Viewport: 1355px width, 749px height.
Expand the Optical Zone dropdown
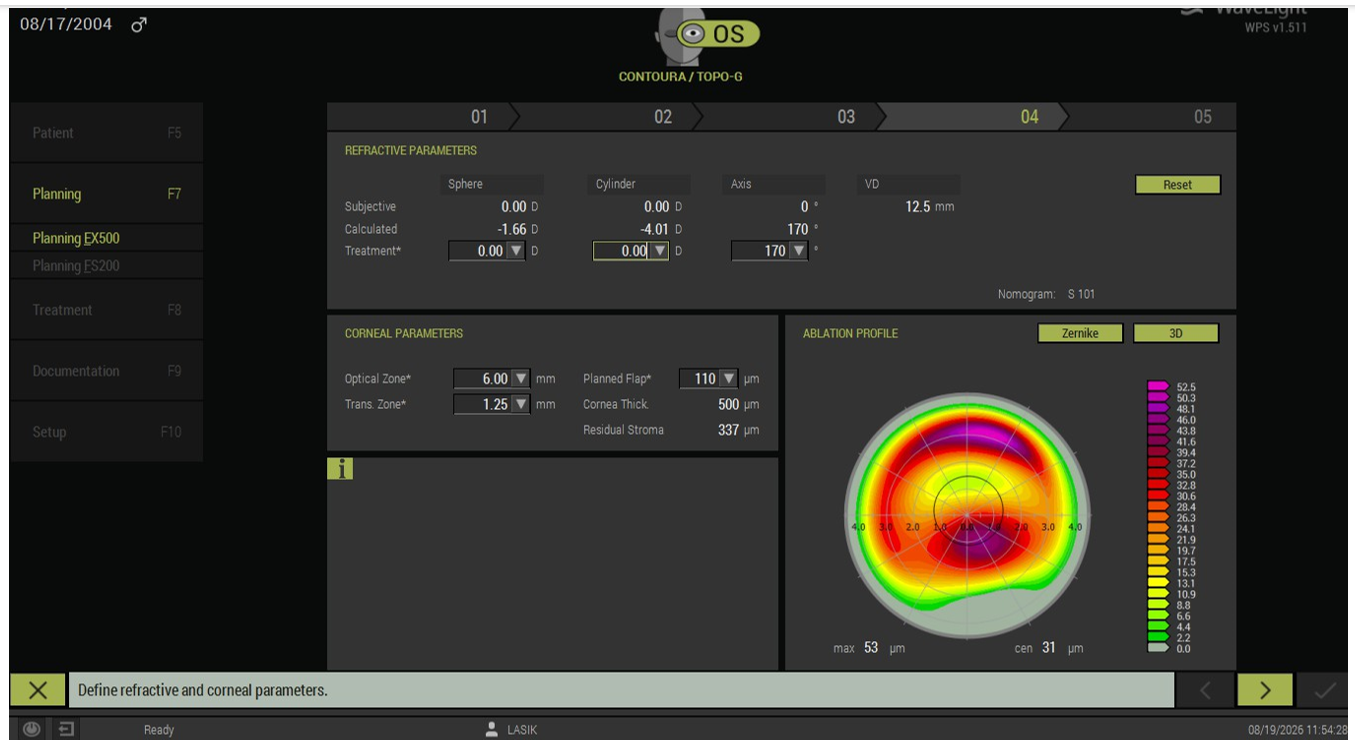click(x=520, y=379)
